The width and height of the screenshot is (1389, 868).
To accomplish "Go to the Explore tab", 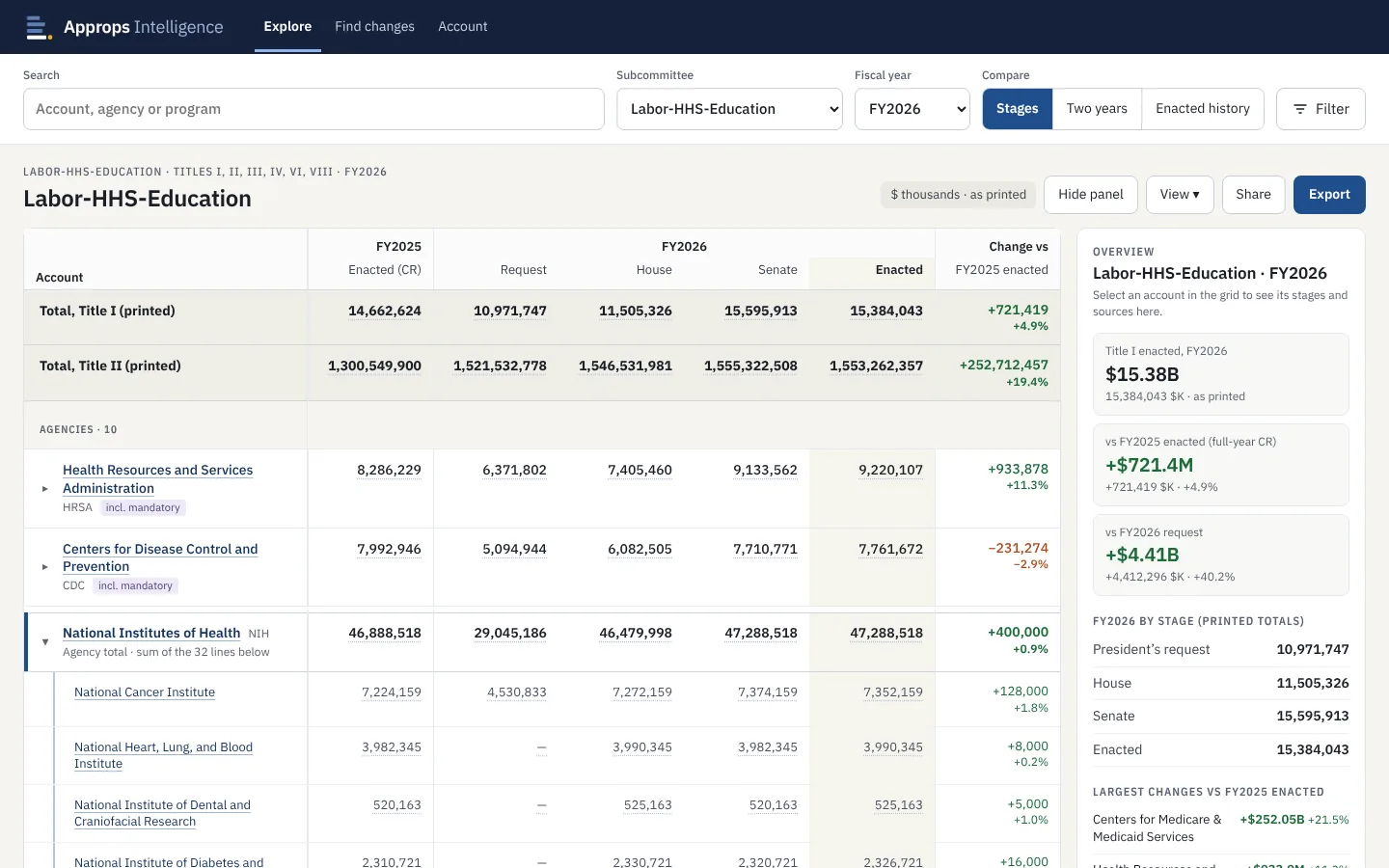I will [x=287, y=27].
